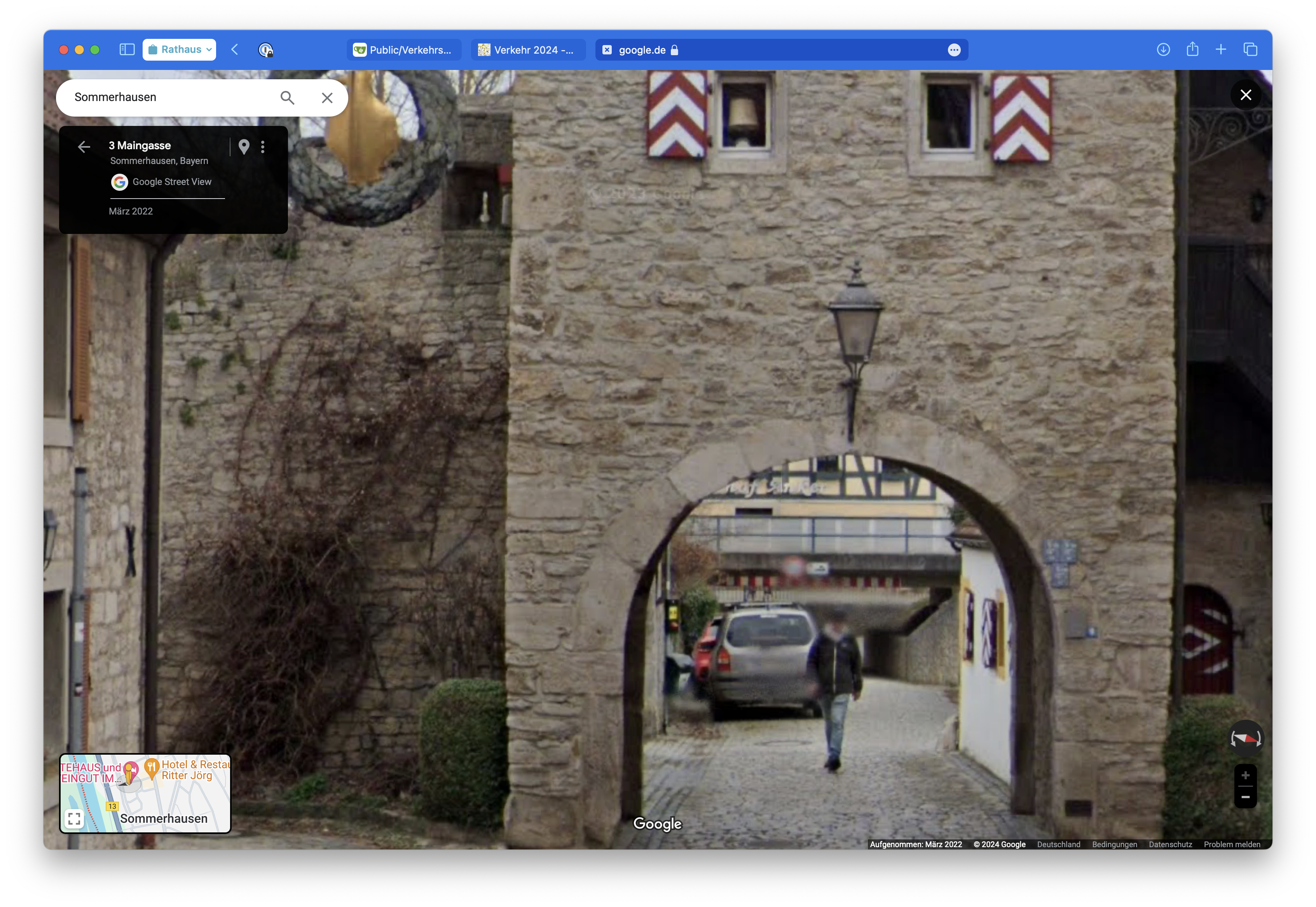Viewport: 1316px width, 907px height.
Task: Close Street View with X button
Action: (x=1246, y=95)
